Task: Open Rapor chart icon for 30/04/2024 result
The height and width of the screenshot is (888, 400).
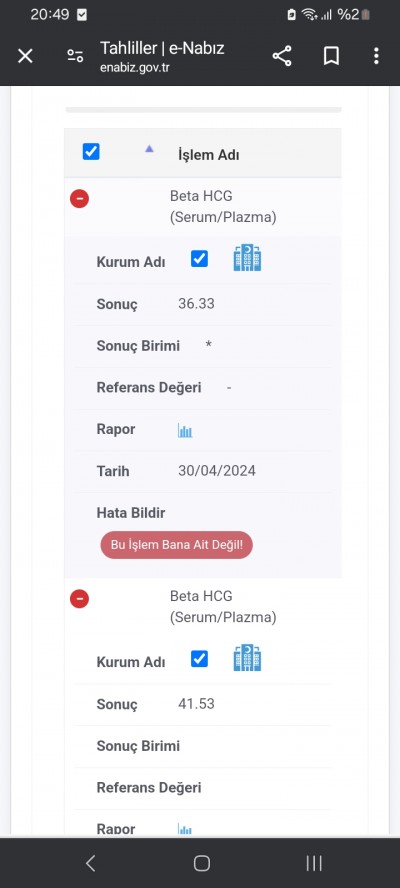Action: tap(185, 430)
